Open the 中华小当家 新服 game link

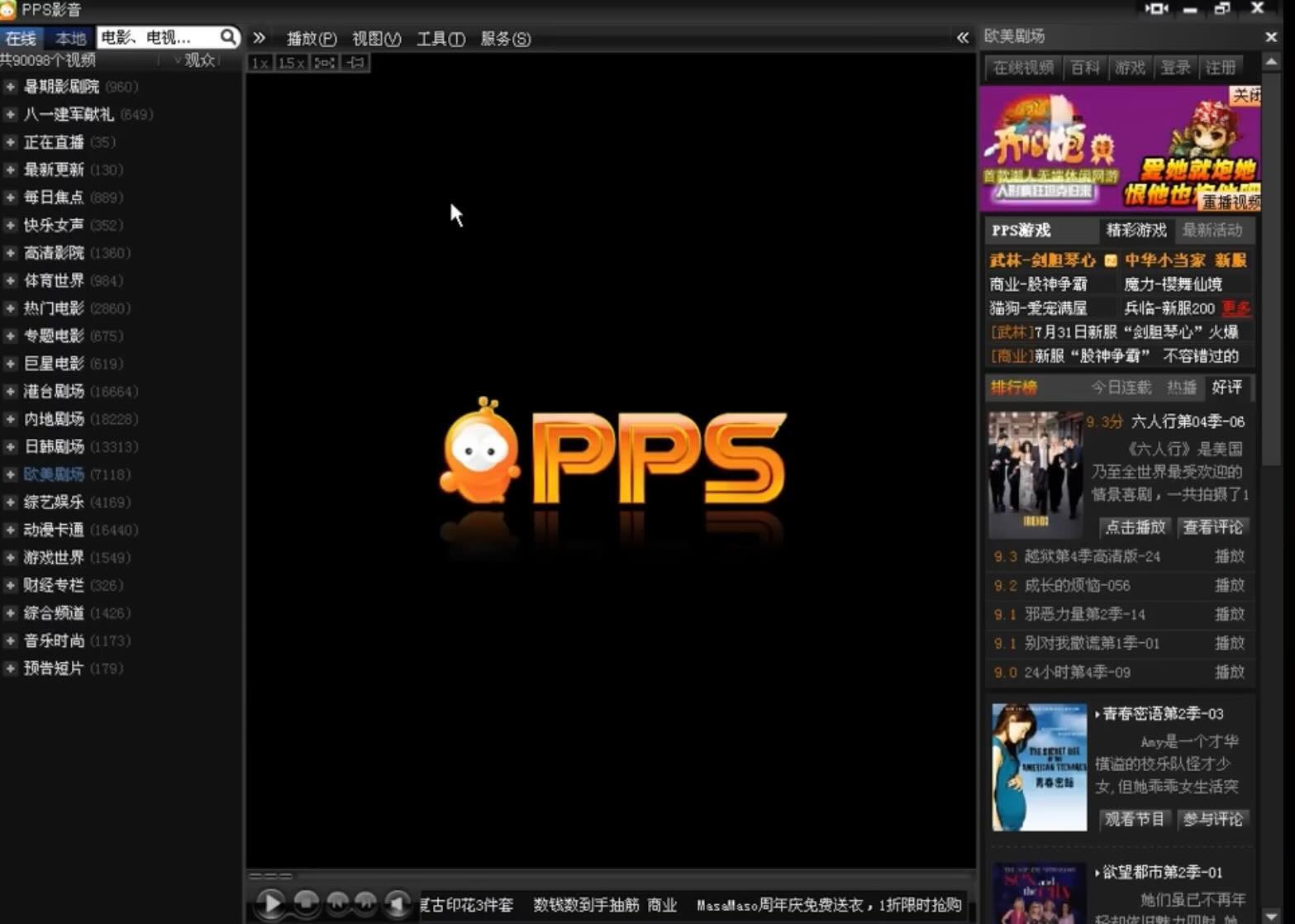click(1185, 260)
